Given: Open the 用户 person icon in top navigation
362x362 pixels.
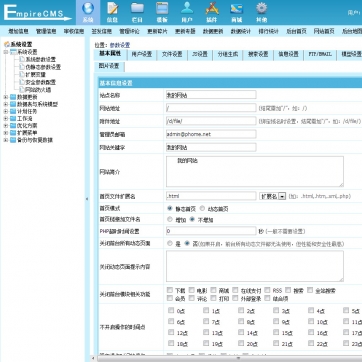Looking at the screenshot, I should pyautogui.click(x=187, y=8).
